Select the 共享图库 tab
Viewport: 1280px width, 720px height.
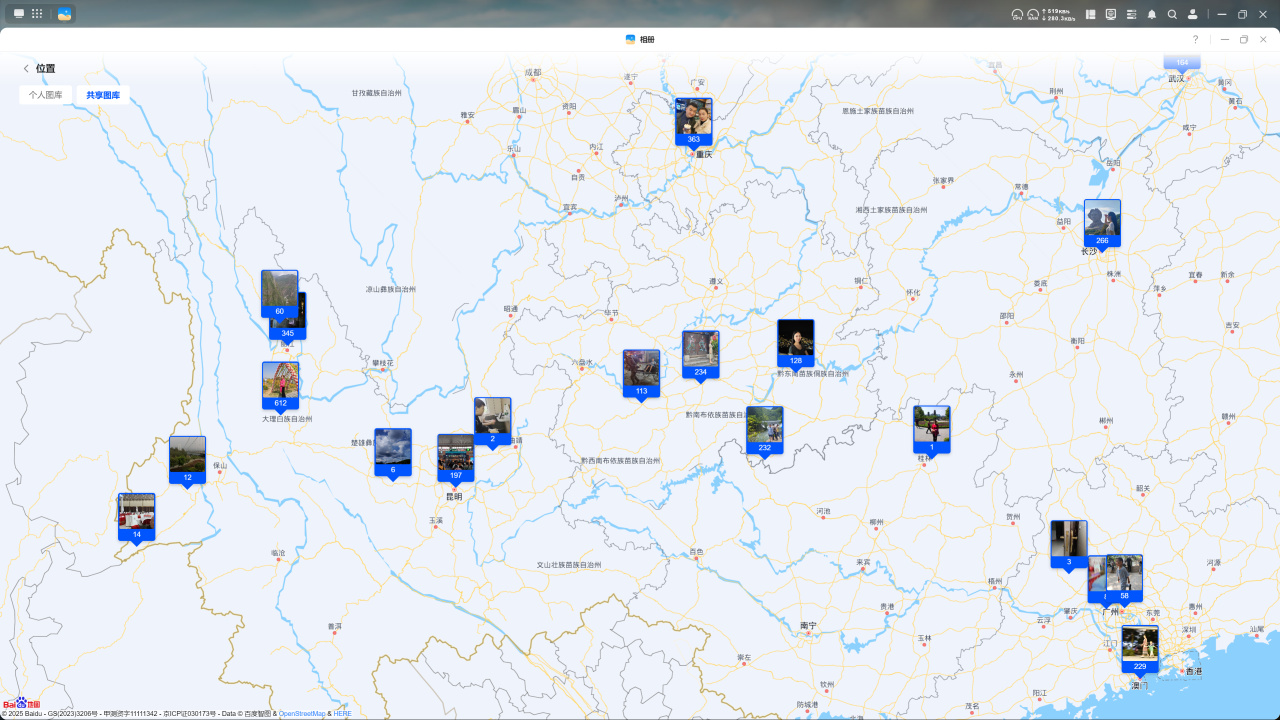click(103, 95)
